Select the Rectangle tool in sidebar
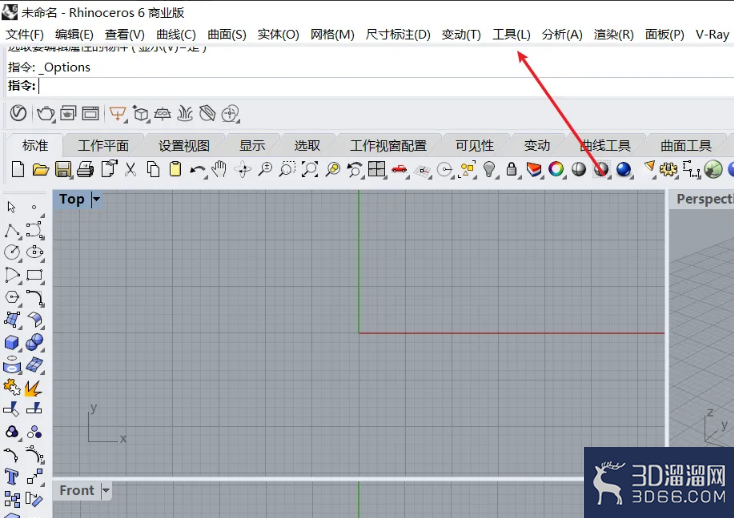 coord(35,275)
